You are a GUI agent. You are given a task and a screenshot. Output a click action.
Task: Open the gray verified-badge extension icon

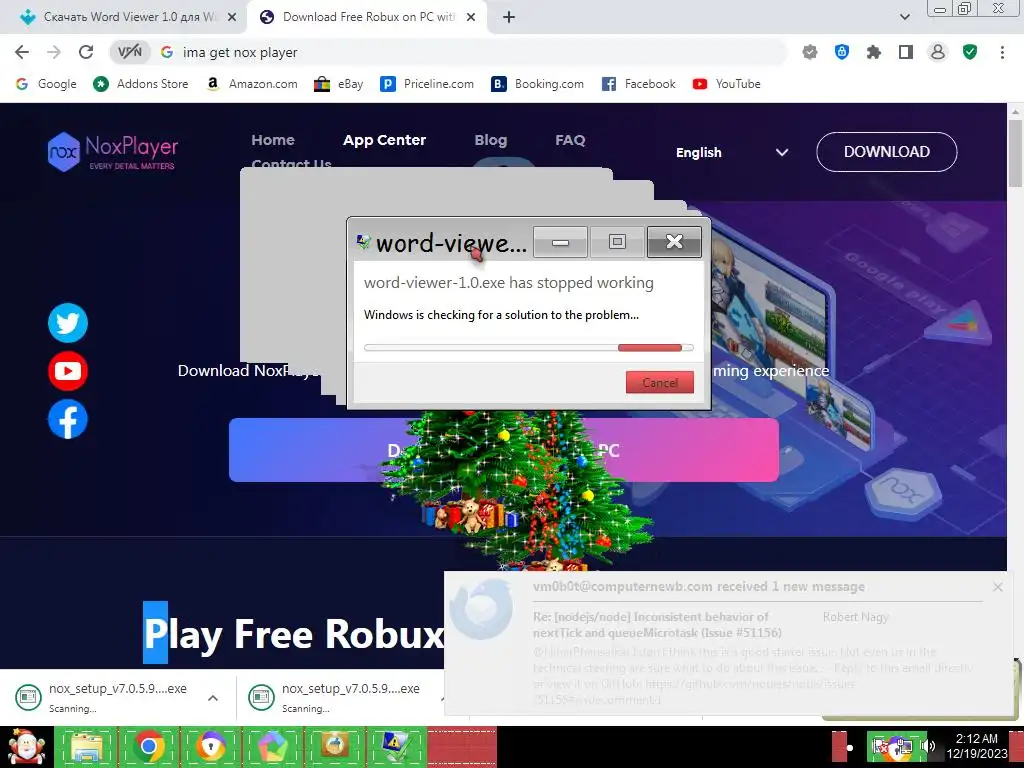[810, 52]
